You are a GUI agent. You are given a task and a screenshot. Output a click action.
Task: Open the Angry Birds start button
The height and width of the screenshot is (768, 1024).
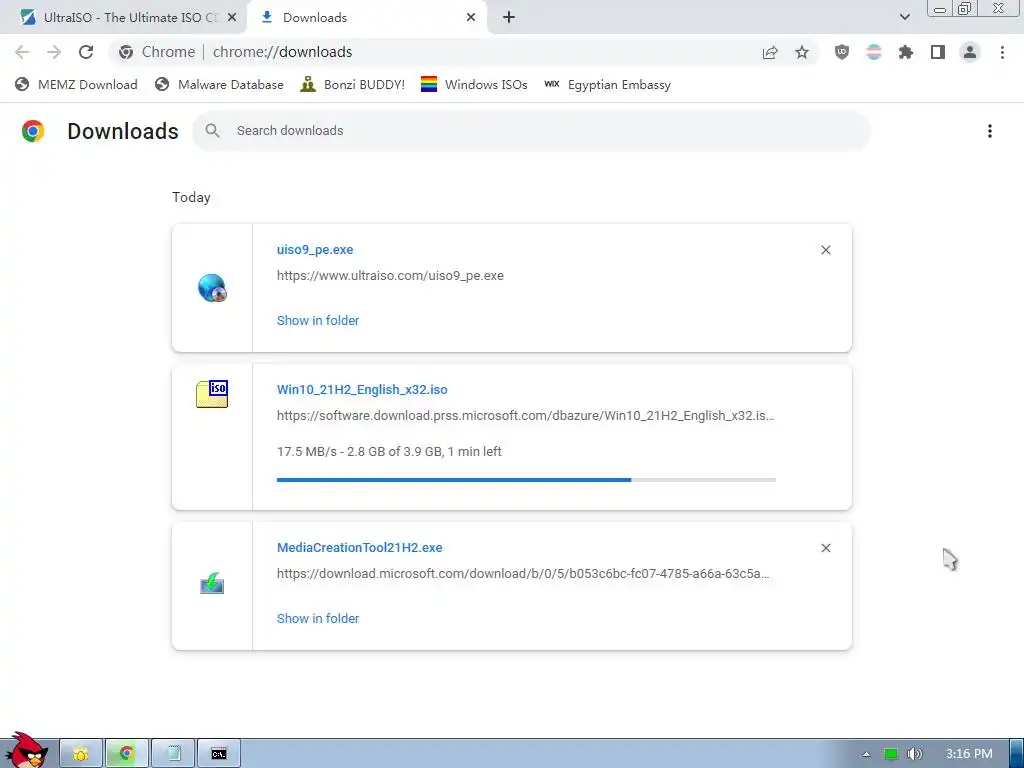pyautogui.click(x=26, y=751)
